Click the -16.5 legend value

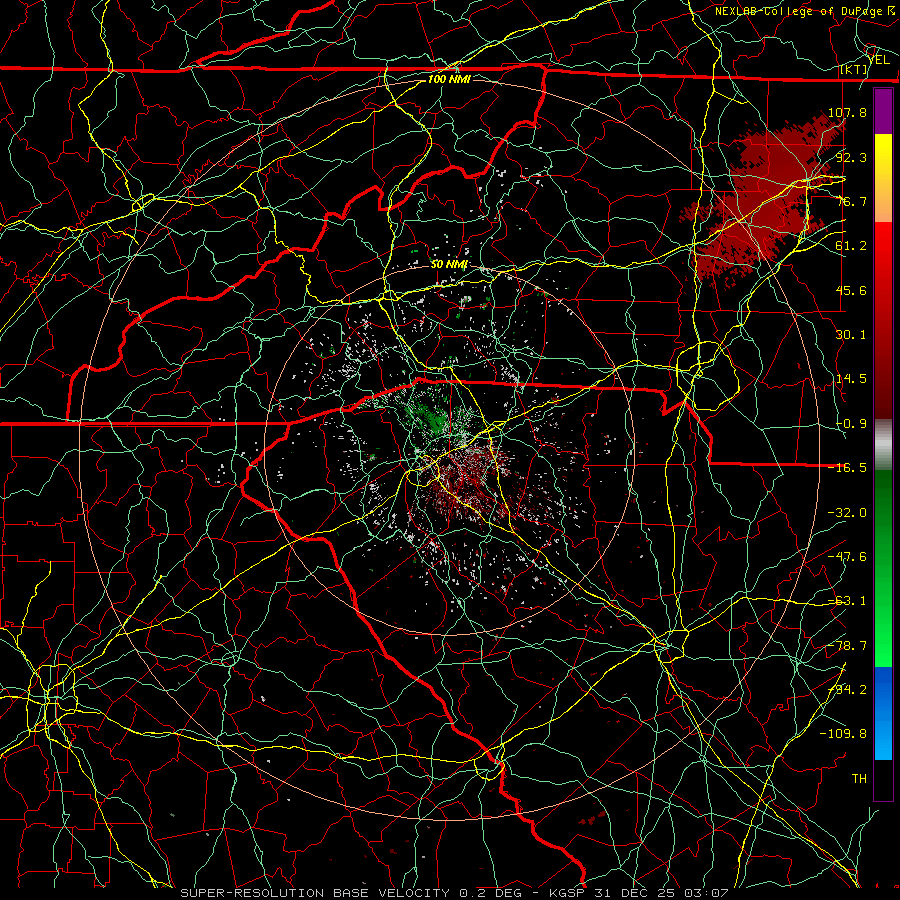[847, 468]
